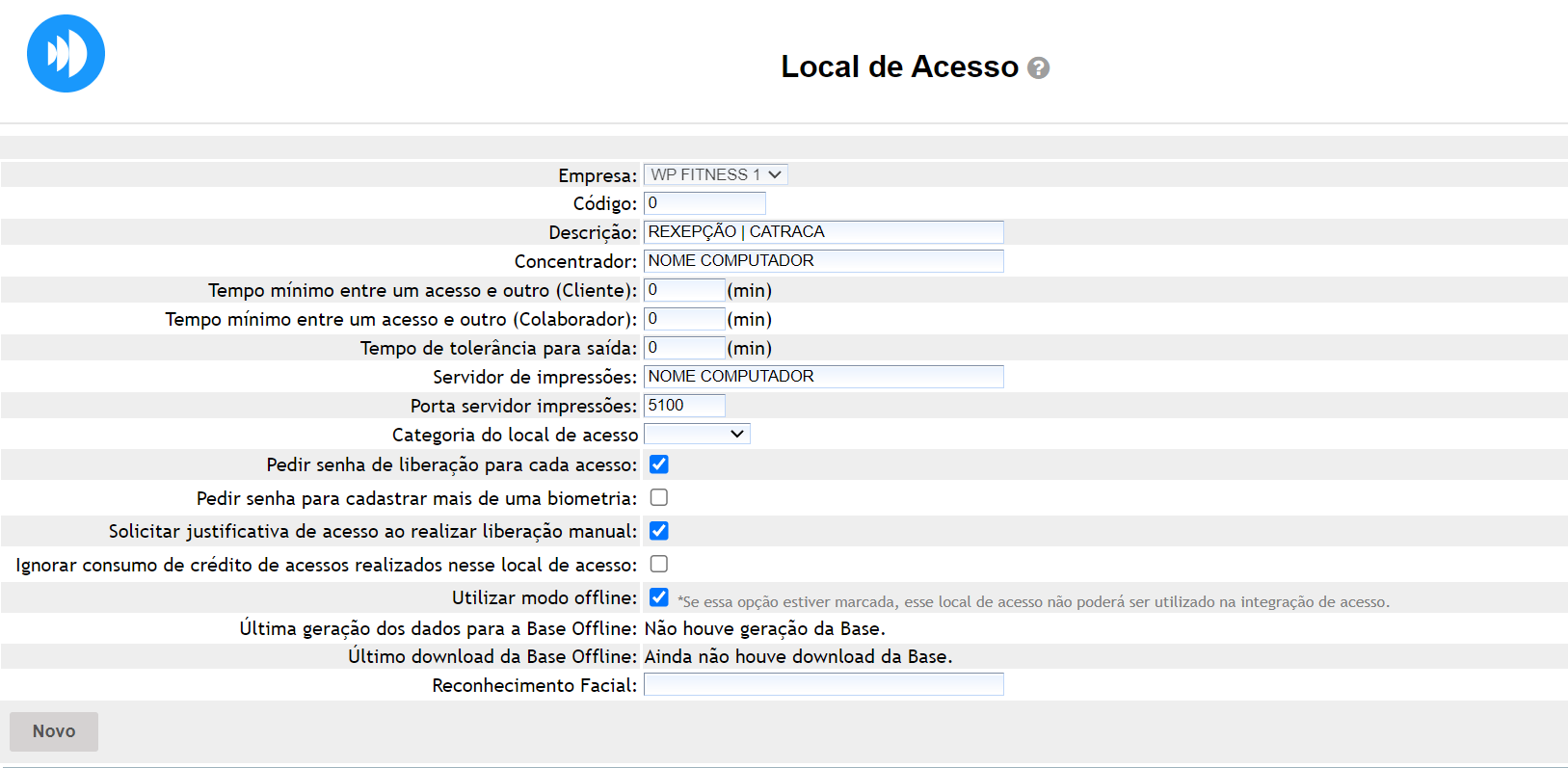The image size is (1568, 768).
Task: Click the Tempo de tolerância para saída field
Action: [x=684, y=348]
